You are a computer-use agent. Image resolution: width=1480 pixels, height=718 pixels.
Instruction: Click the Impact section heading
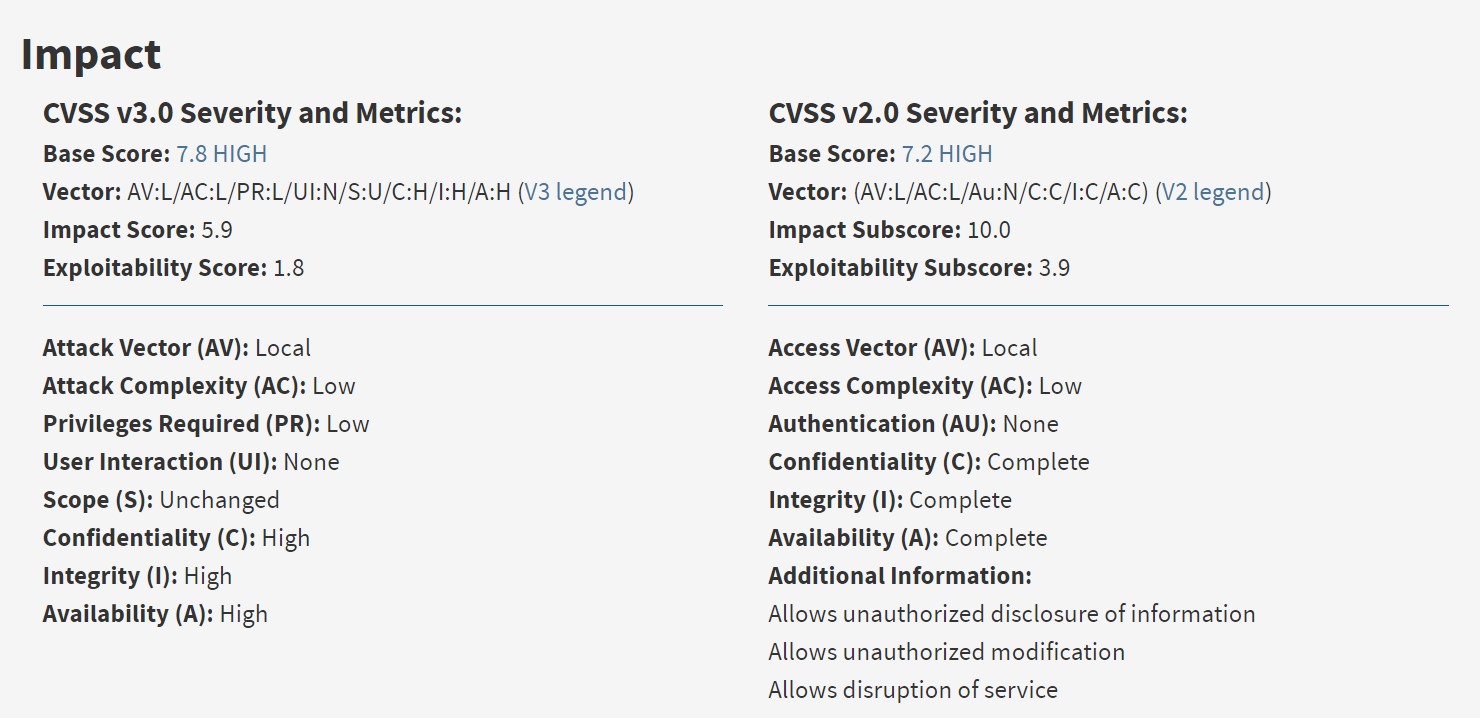[x=91, y=54]
